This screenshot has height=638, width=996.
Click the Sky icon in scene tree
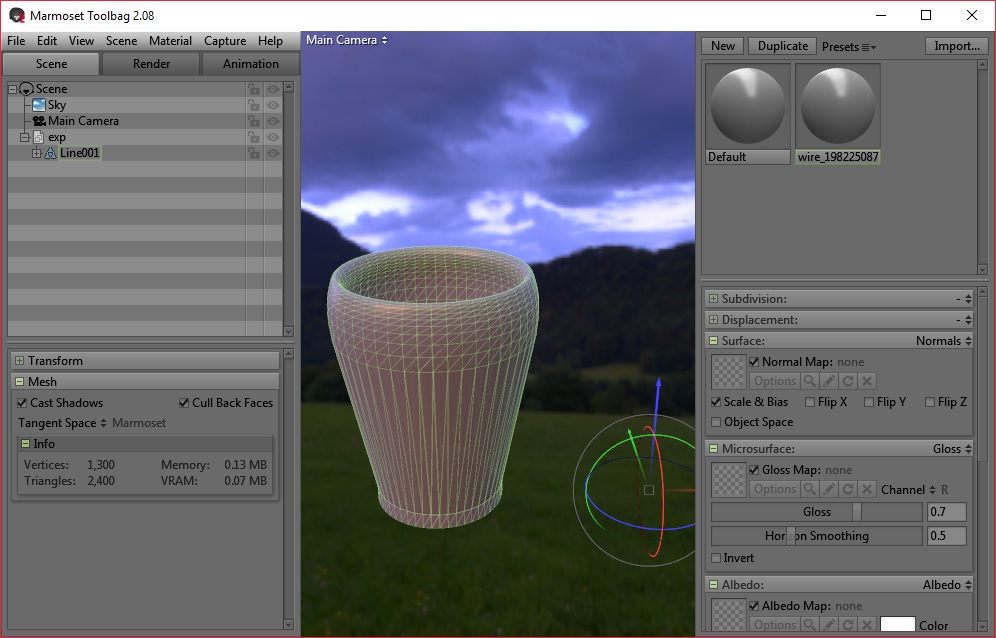pyautogui.click(x=39, y=105)
